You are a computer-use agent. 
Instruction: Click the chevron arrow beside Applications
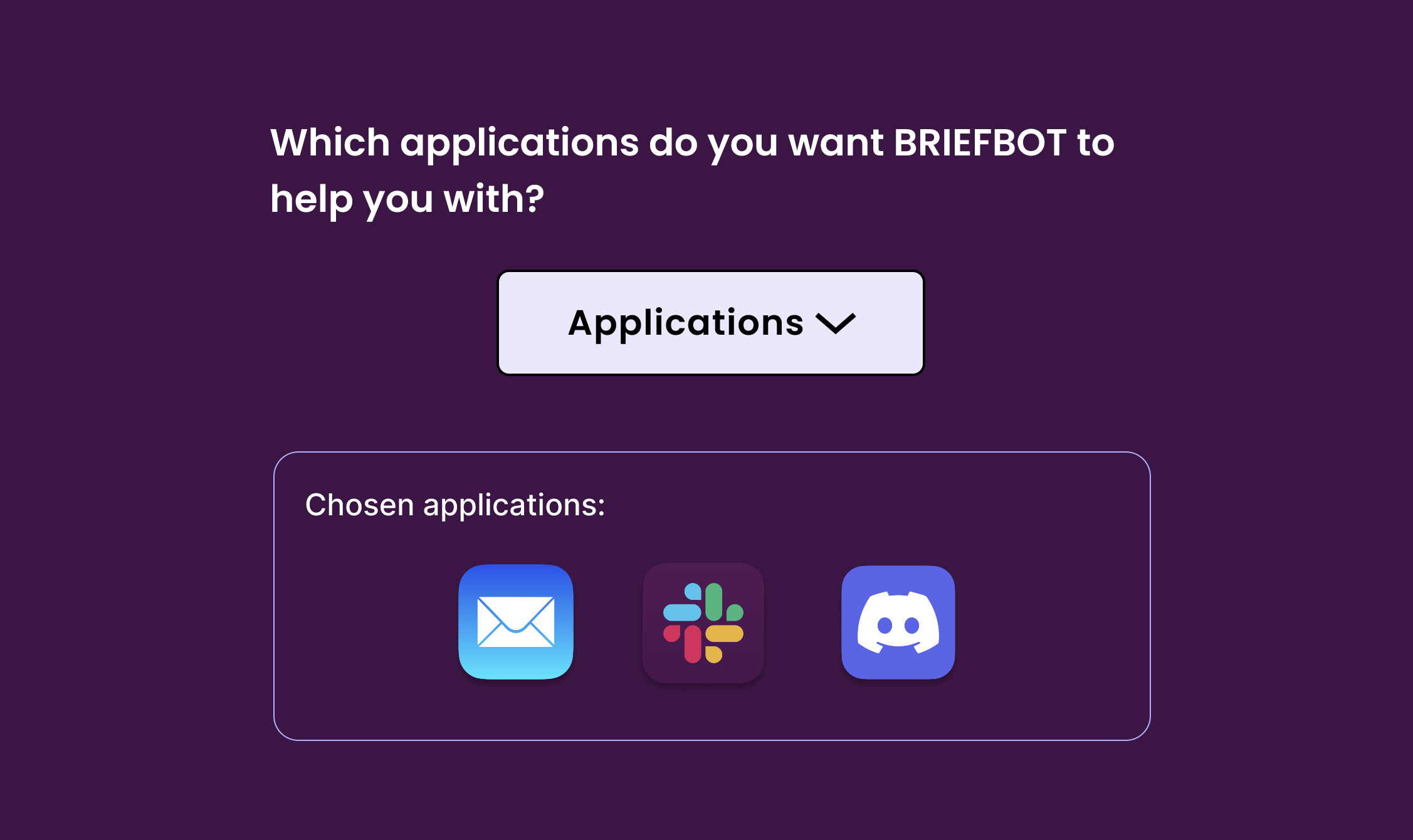pyautogui.click(x=836, y=323)
